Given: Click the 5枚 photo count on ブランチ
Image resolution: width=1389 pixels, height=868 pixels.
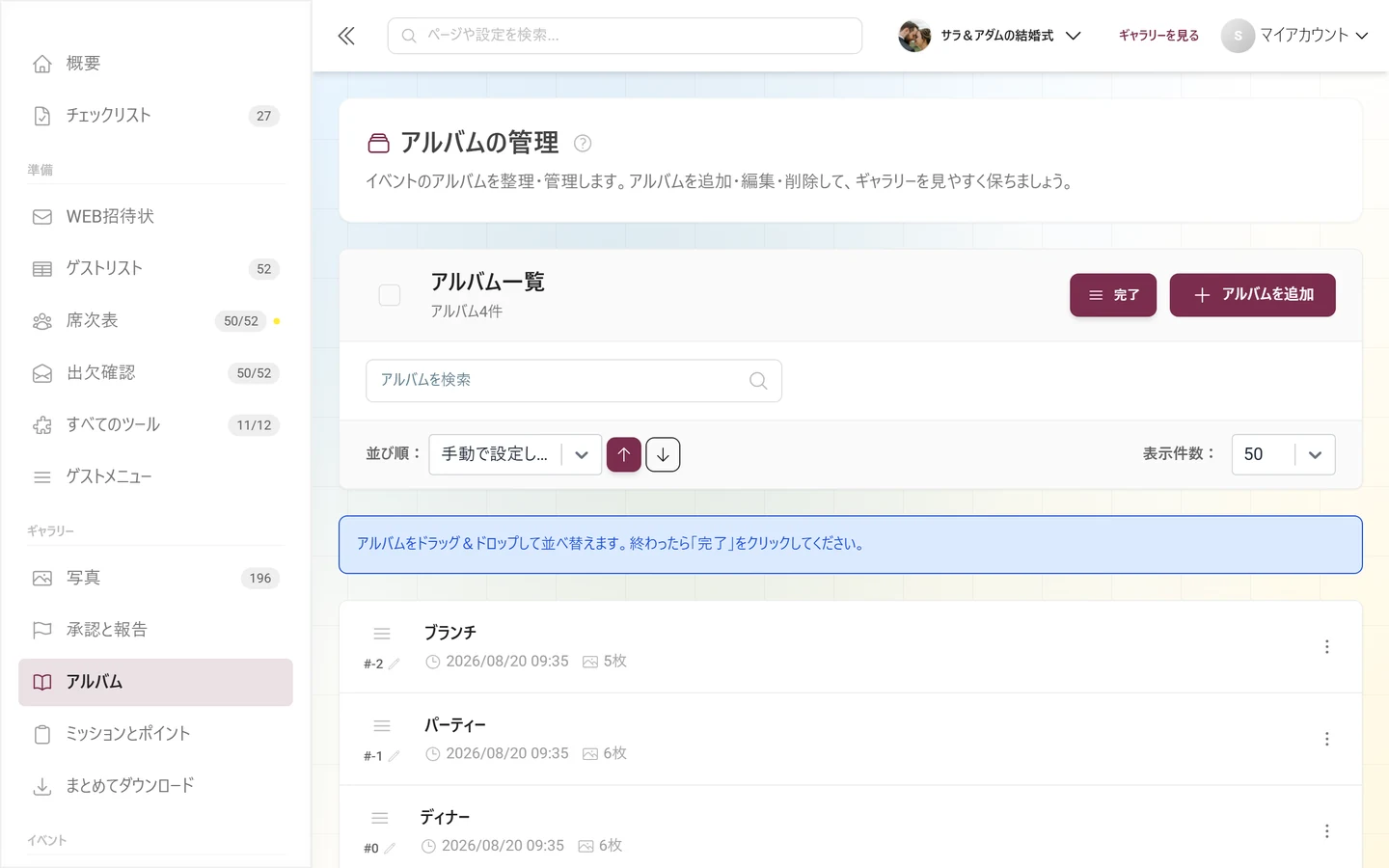Looking at the screenshot, I should (605, 662).
